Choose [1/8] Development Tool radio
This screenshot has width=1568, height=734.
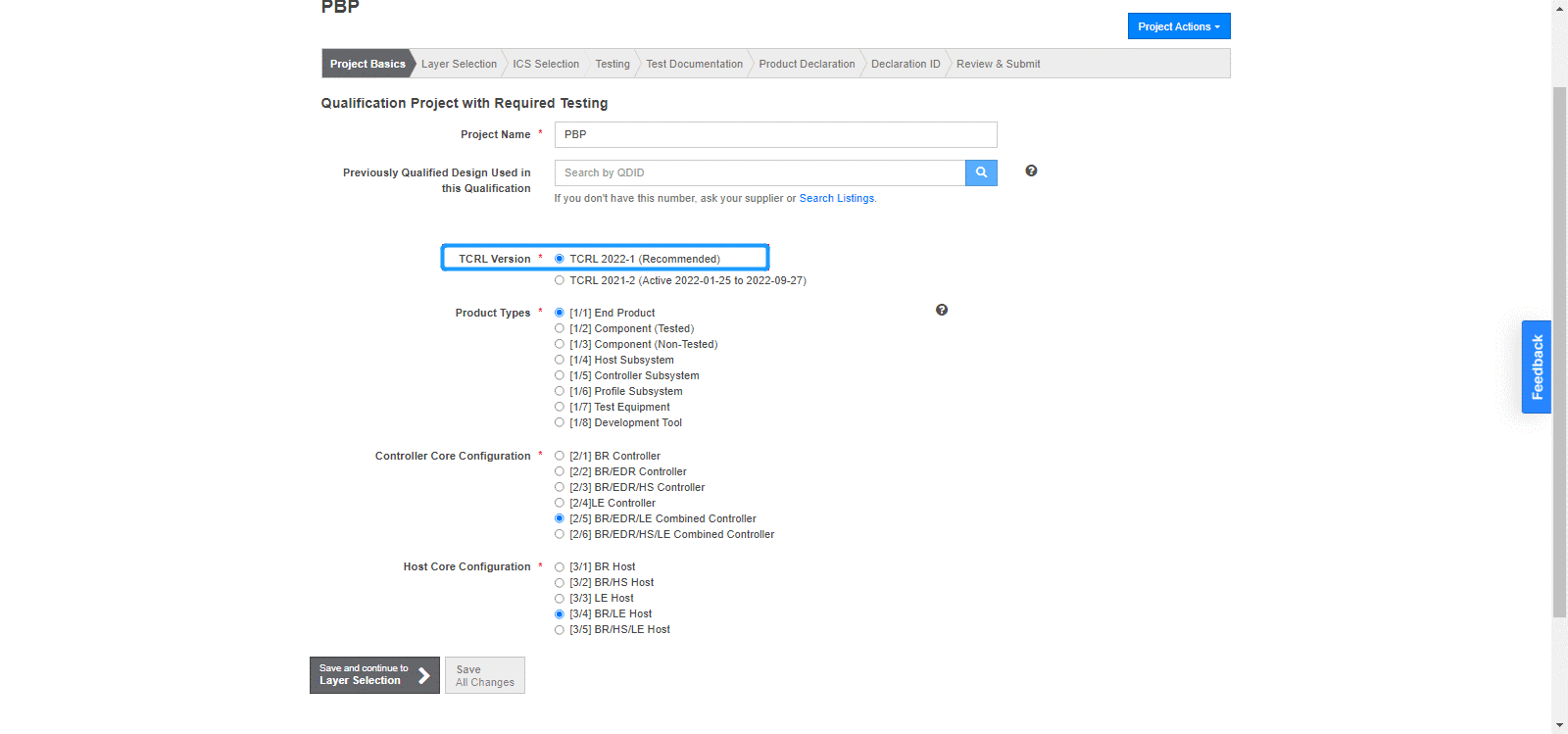click(x=560, y=422)
